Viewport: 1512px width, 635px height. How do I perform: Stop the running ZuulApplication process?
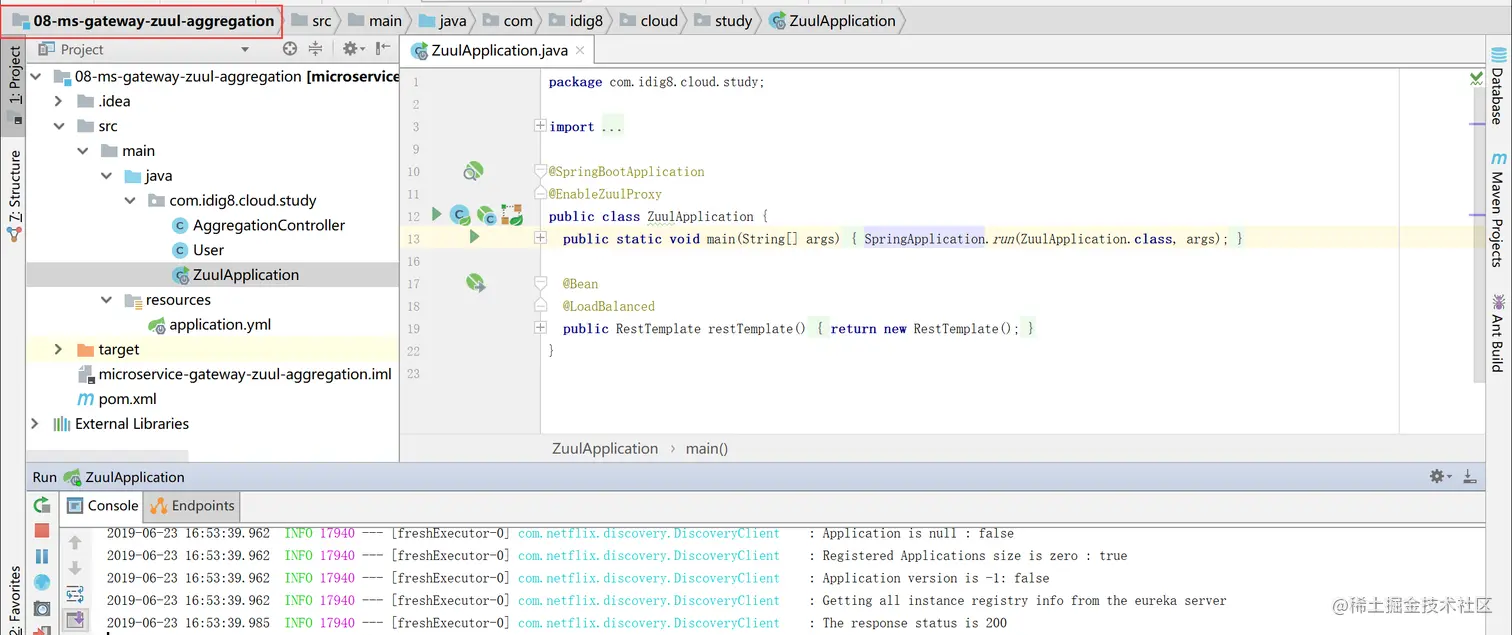click(x=42, y=531)
